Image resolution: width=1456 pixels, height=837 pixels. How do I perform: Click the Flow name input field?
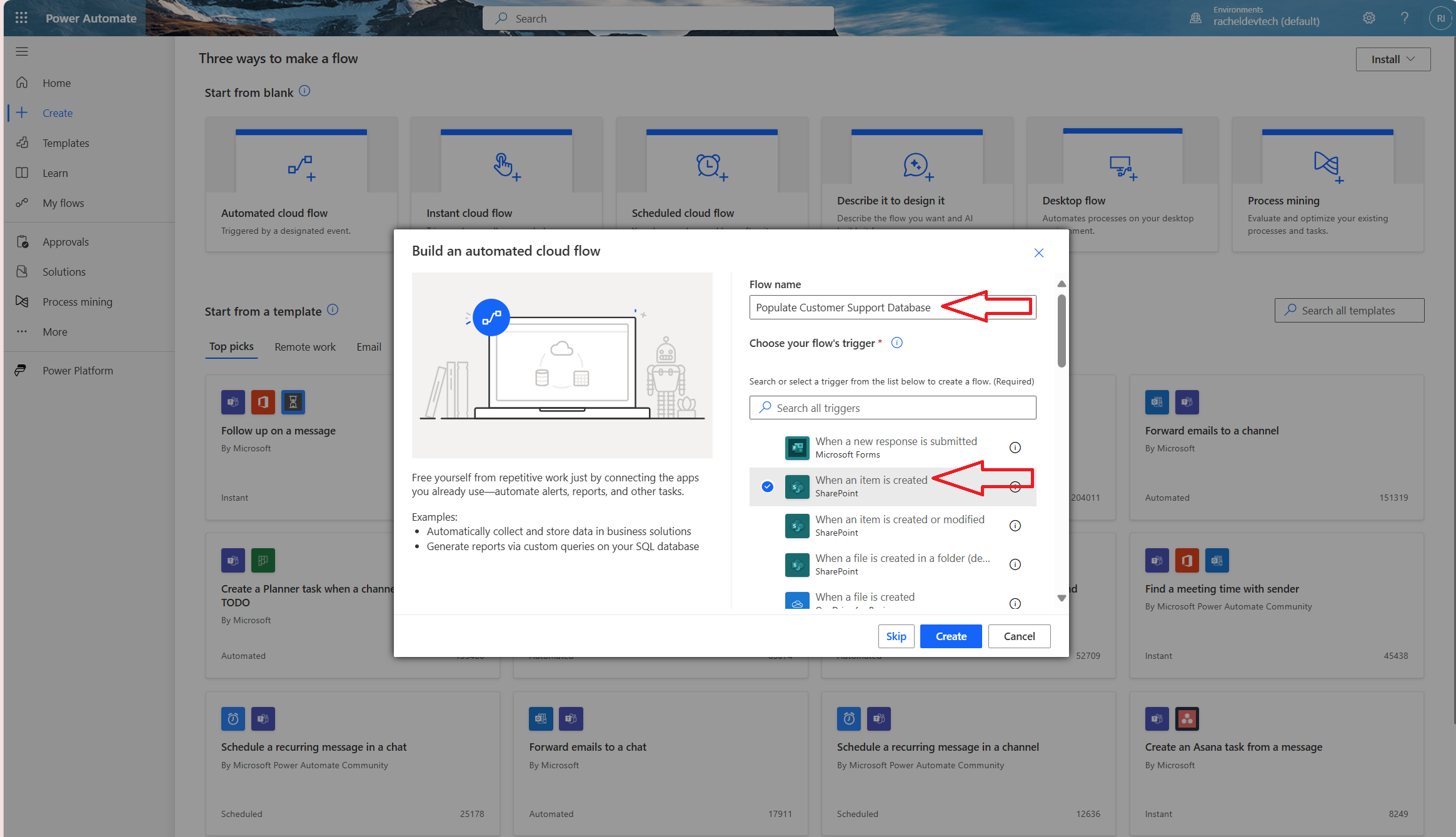[892, 307]
